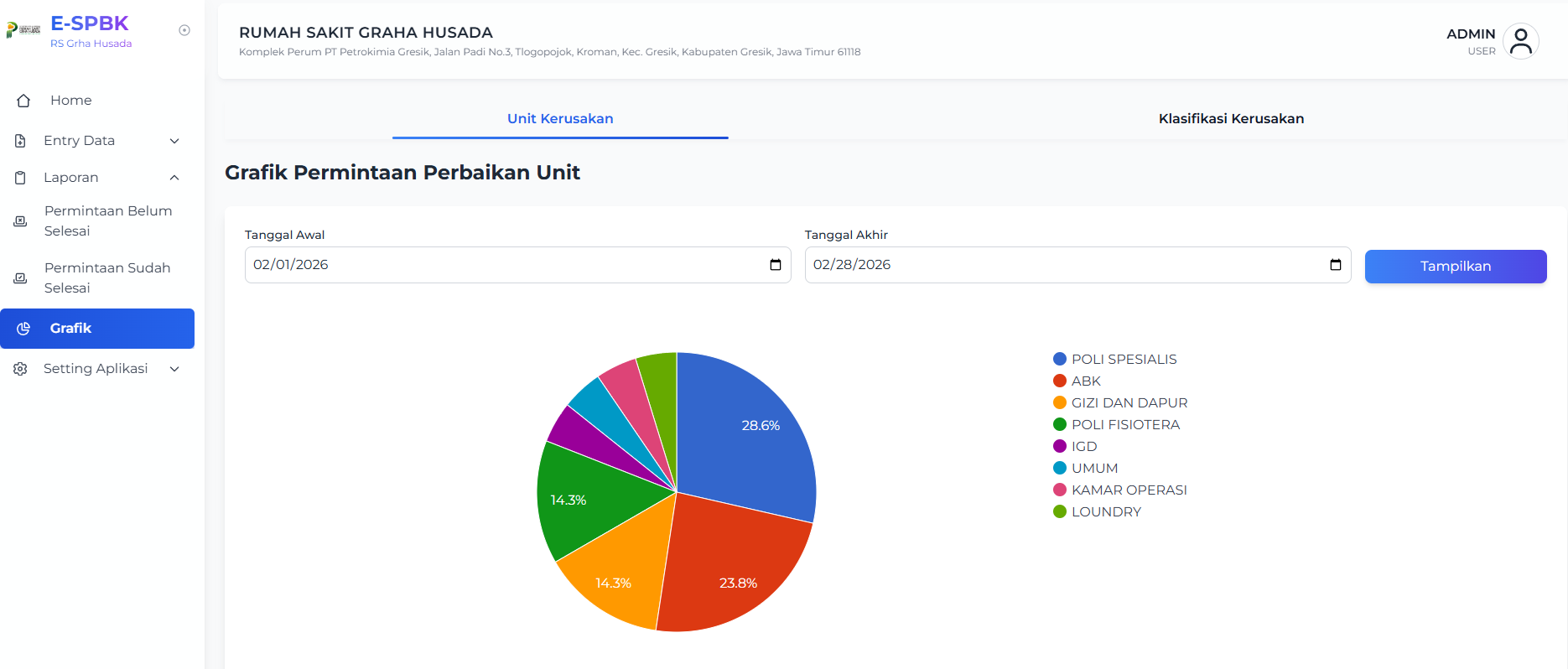Expand the Setting Aplikasi chevron

coord(174,369)
